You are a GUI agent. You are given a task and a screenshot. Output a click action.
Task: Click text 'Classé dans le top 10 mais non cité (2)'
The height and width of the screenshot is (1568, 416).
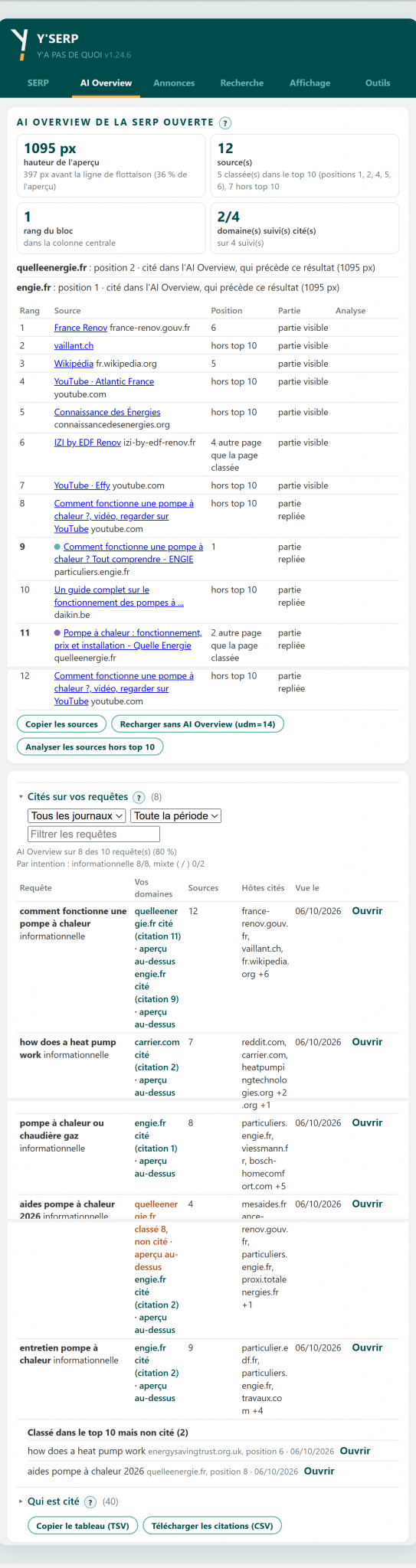pyautogui.click(x=108, y=1432)
